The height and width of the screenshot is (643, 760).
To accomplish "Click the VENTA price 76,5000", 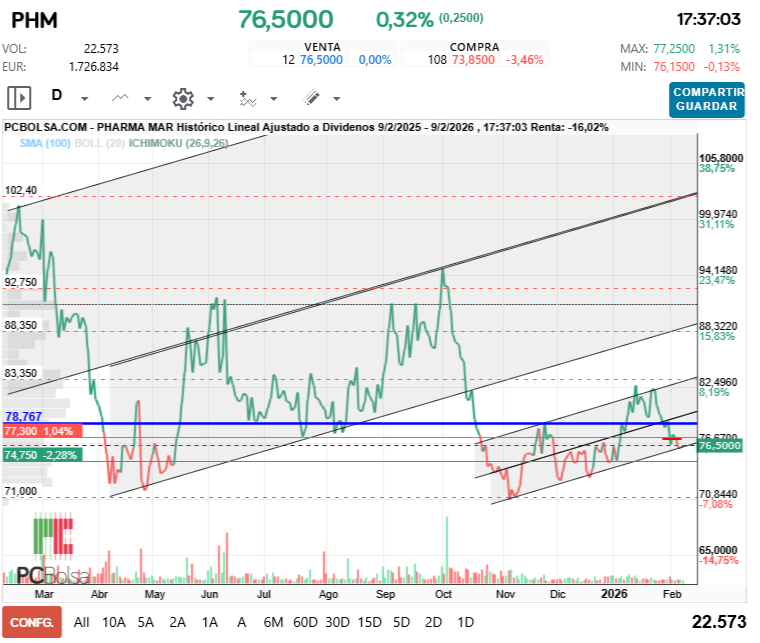I will (321, 60).
